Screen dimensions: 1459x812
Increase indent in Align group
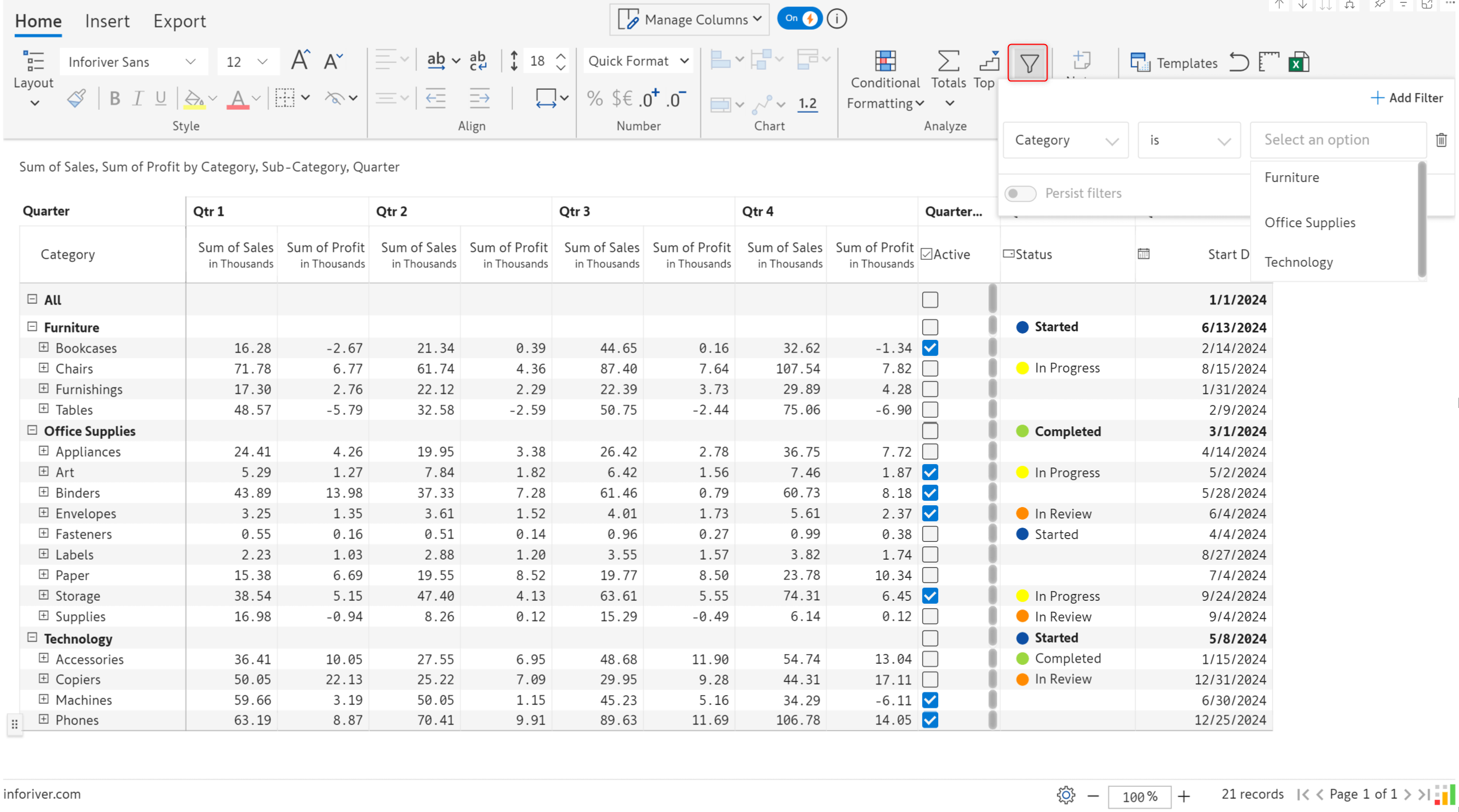[x=479, y=98]
